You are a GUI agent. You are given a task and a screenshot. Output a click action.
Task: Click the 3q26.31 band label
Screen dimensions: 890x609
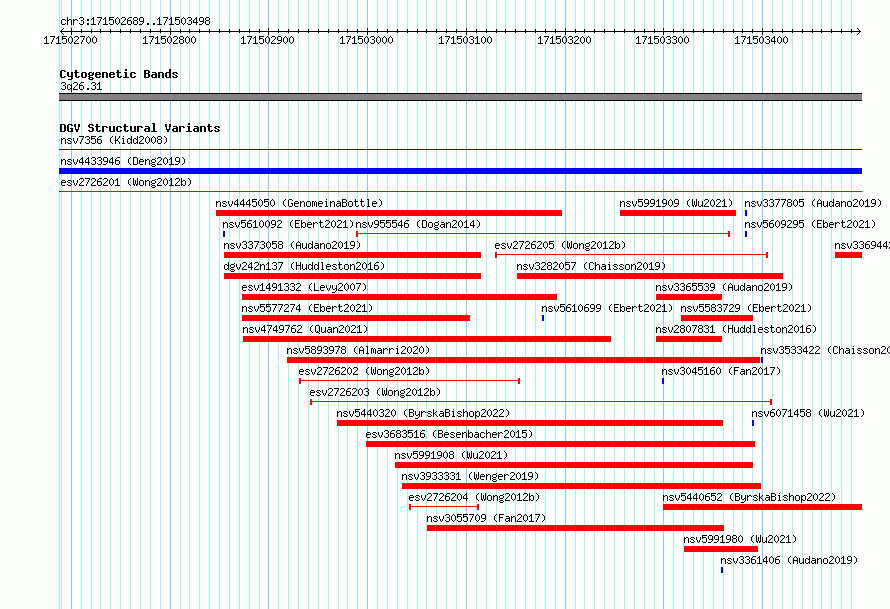[x=81, y=86]
